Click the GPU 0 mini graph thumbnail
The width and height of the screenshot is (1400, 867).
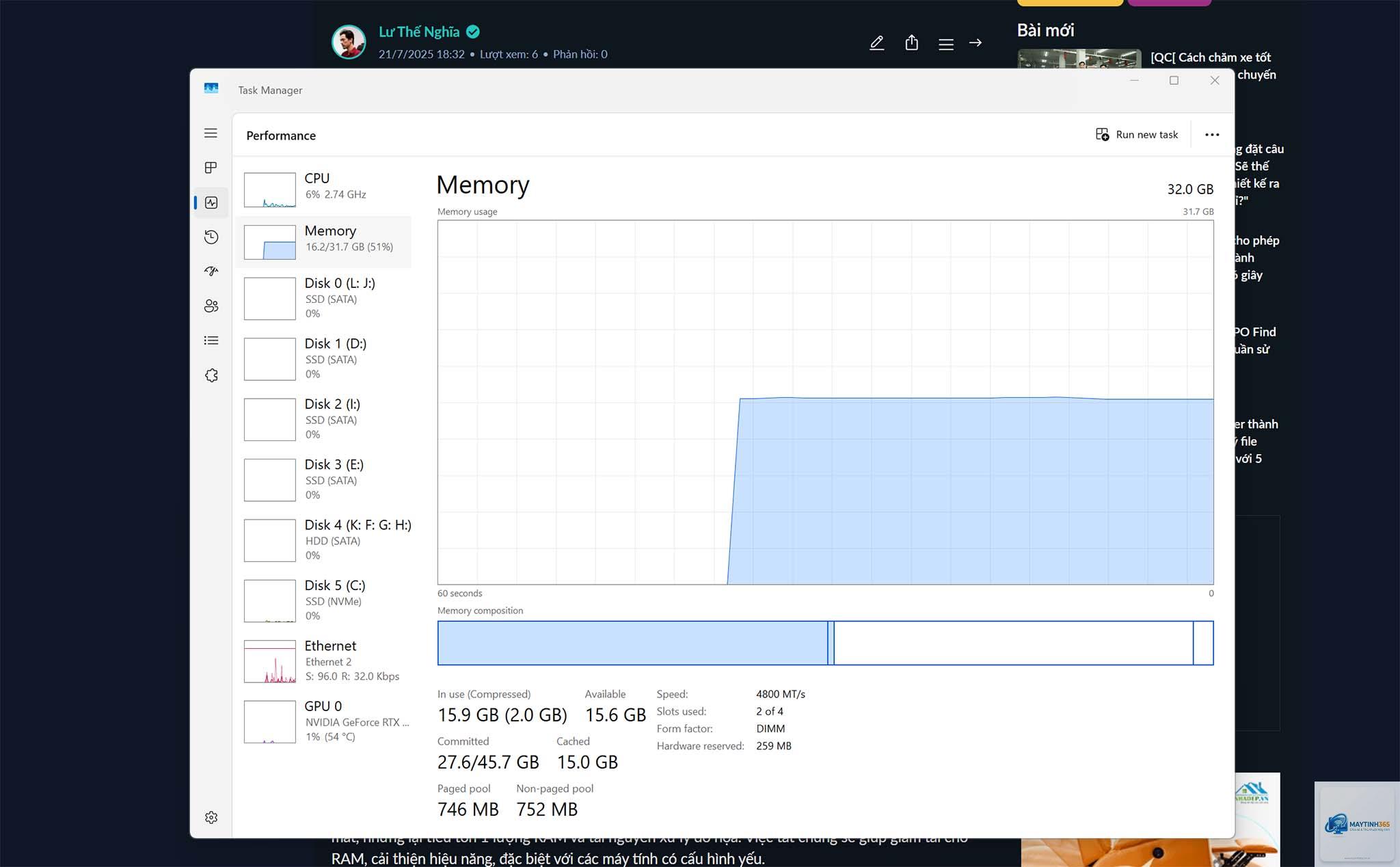click(270, 722)
